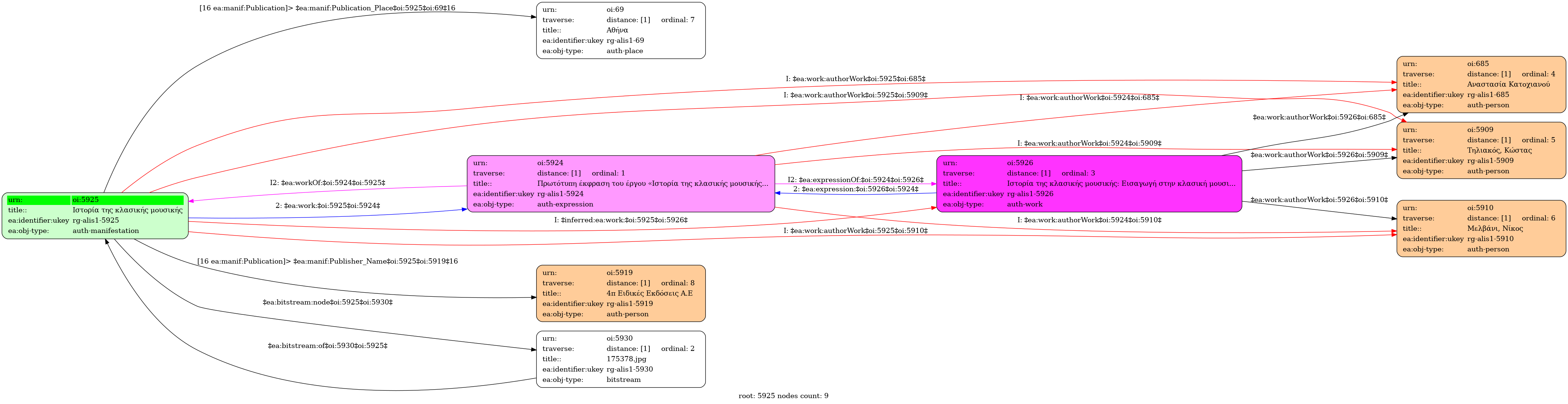Click identifier rg-alis1-5926
This screenshot has height=404, width=1568.
click(1030, 194)
